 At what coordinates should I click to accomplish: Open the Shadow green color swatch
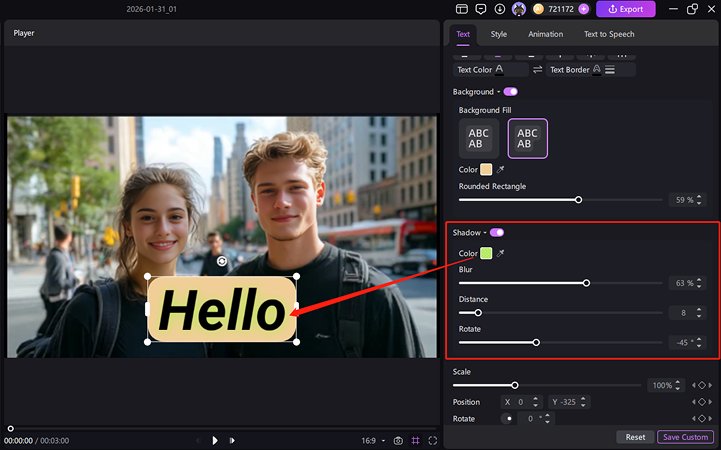pos(486,253)
